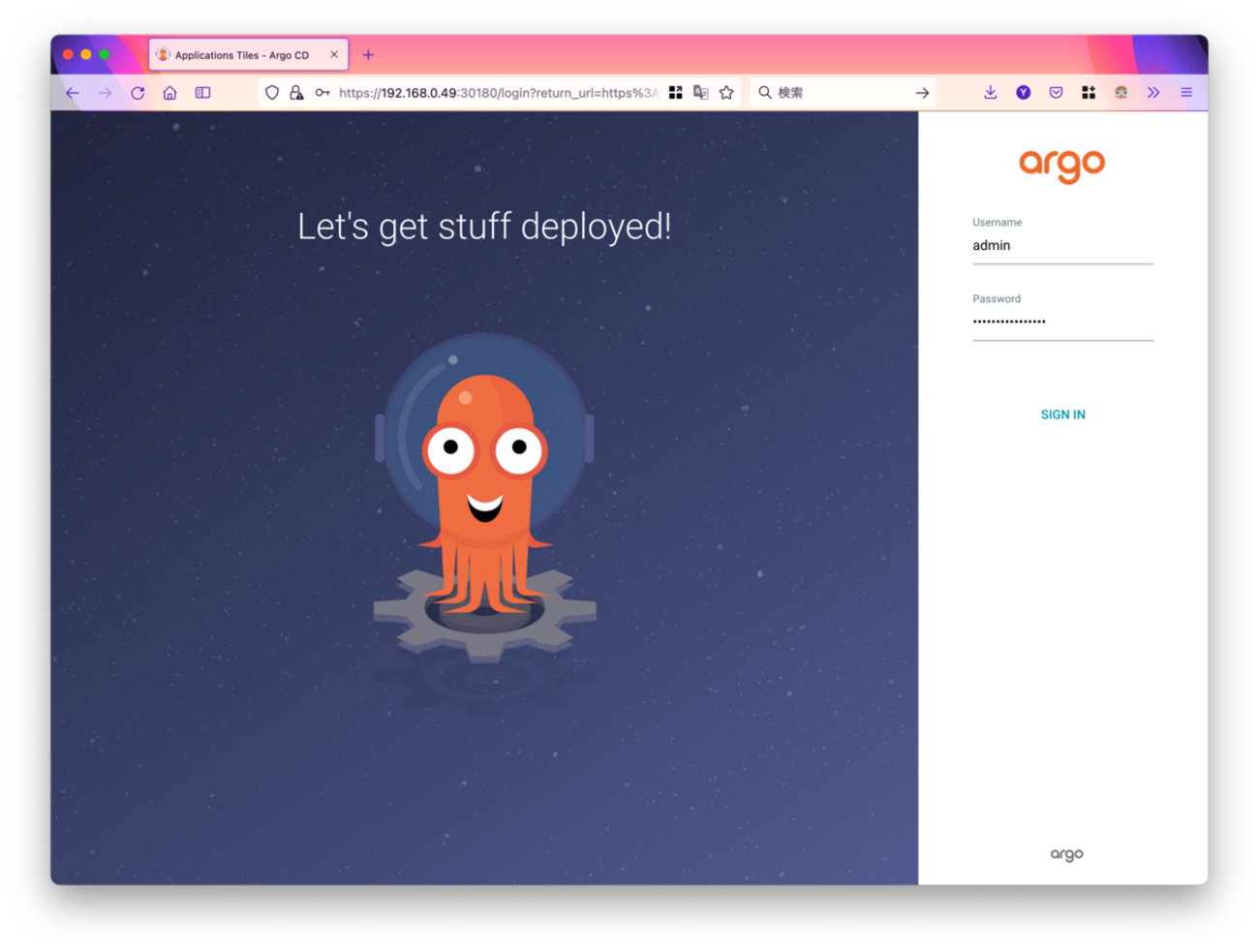The height and width of the screenshot is (952, 1259).
Task: Go back to the previous page
Action: click(73, 93)
